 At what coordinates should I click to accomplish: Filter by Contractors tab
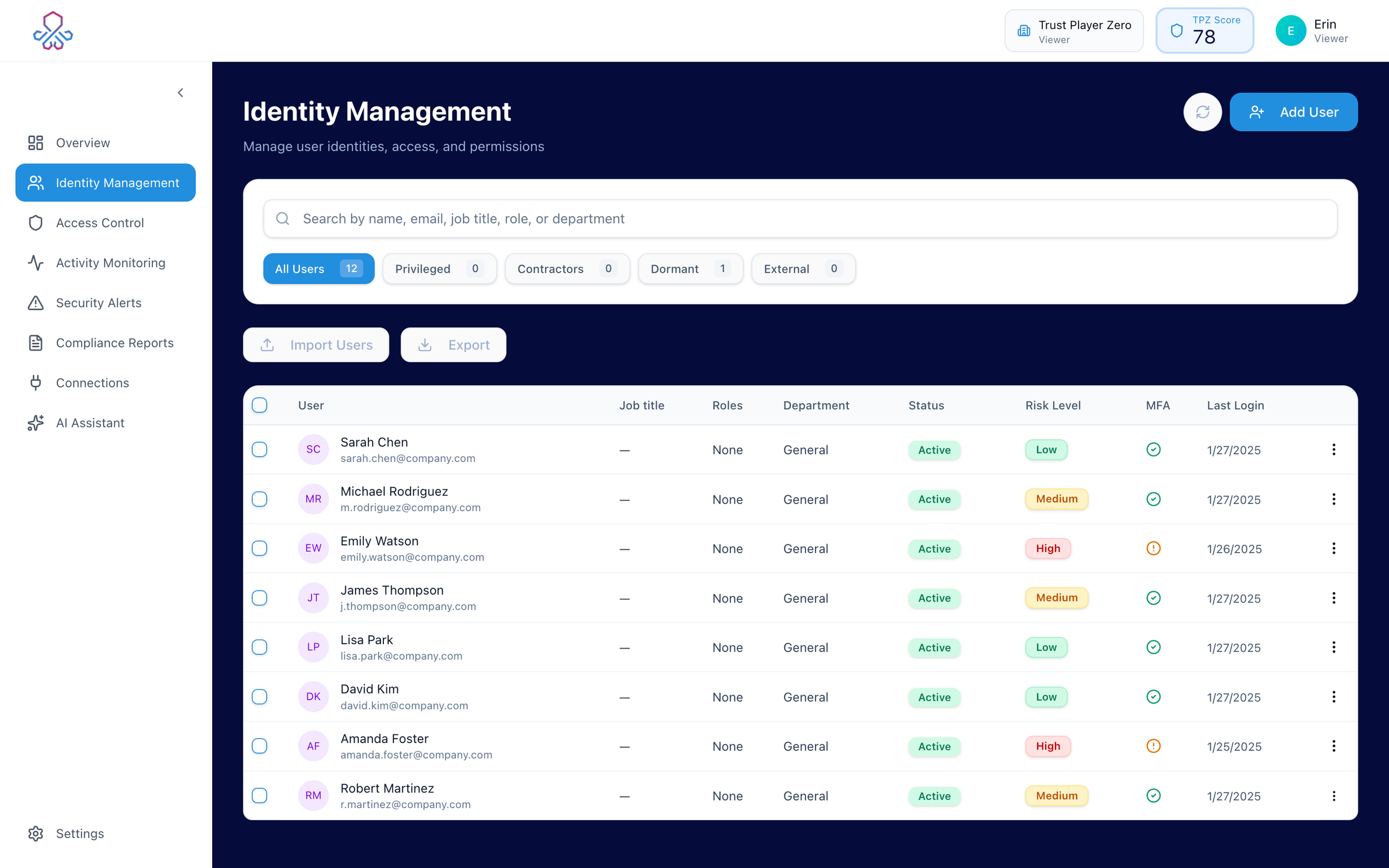(567, 269)
